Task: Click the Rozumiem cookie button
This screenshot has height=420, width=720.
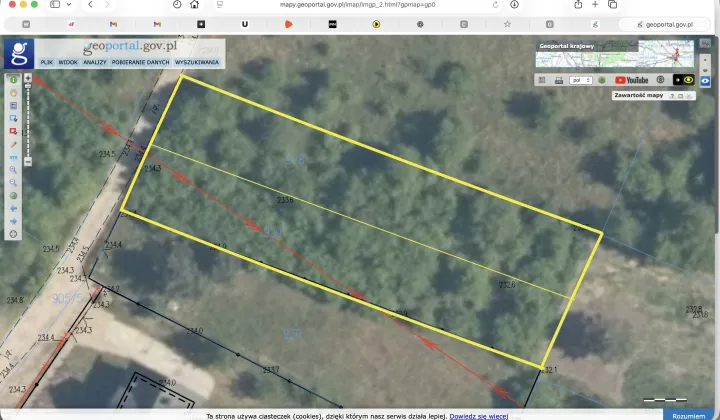Action: tap(688, 414)
